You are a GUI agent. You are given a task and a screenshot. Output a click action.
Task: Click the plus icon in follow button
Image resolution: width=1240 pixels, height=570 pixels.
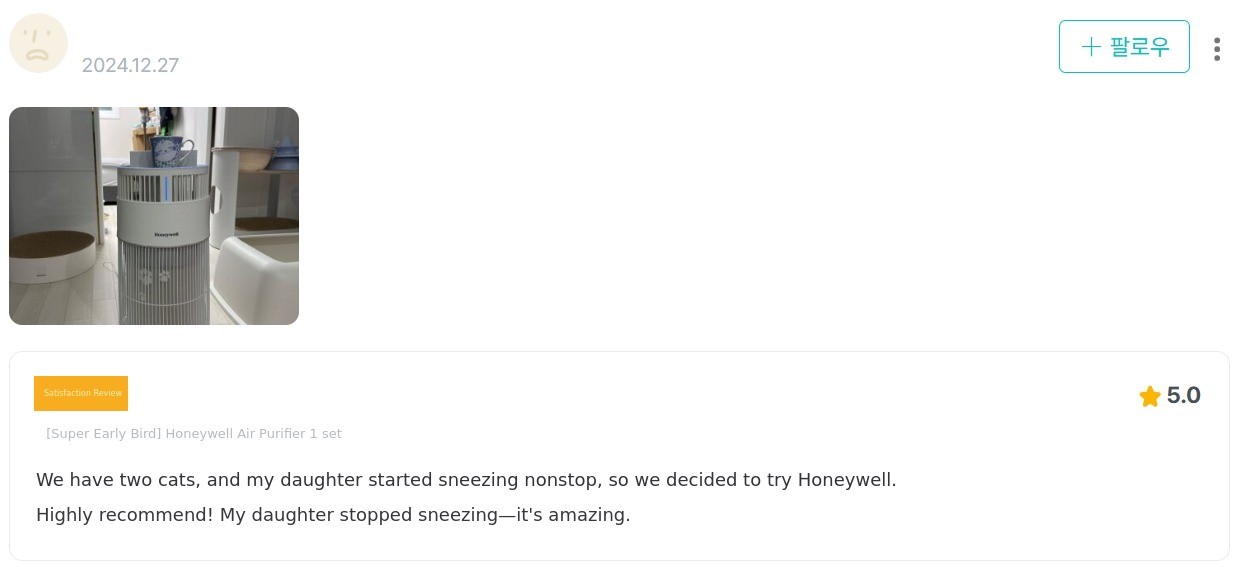pos(1091,47)
